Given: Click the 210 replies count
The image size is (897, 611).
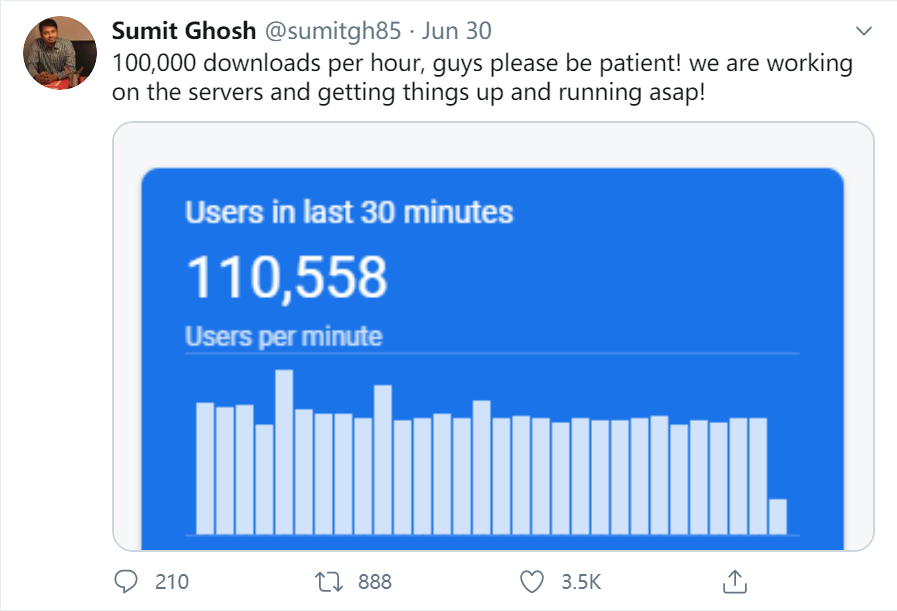Looking at the screenshot, I should tap(172, 581).
